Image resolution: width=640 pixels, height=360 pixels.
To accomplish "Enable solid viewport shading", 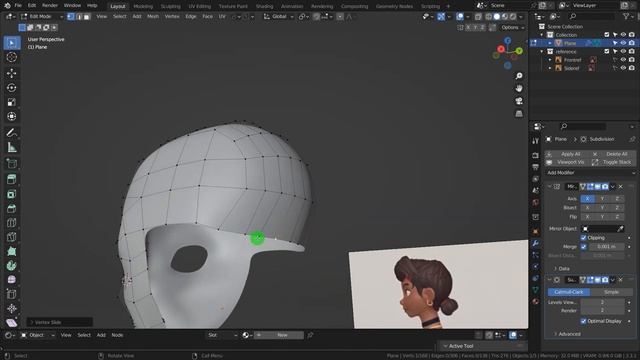I will [497, 17].
